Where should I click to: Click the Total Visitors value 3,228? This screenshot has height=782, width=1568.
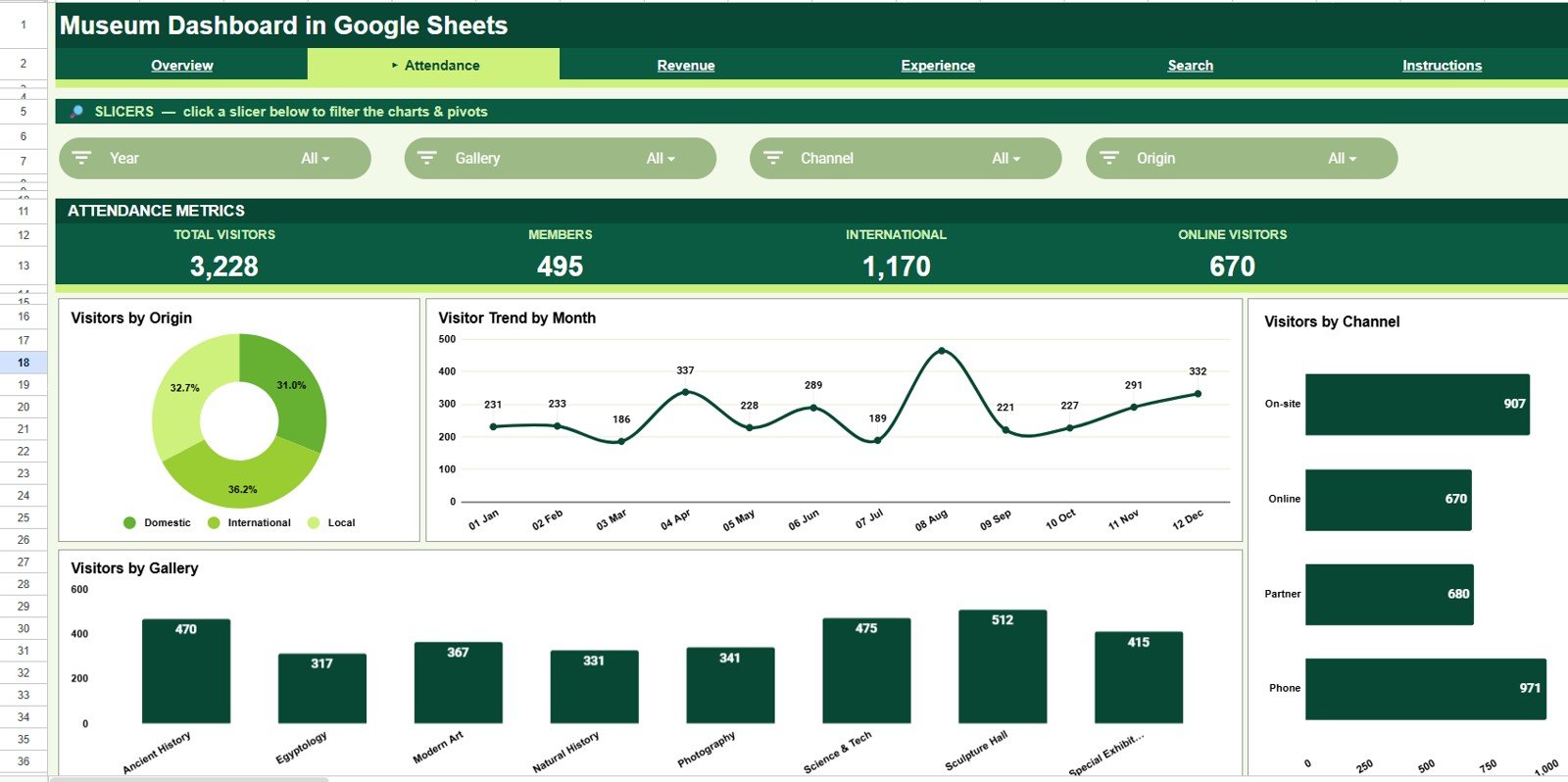224,267
